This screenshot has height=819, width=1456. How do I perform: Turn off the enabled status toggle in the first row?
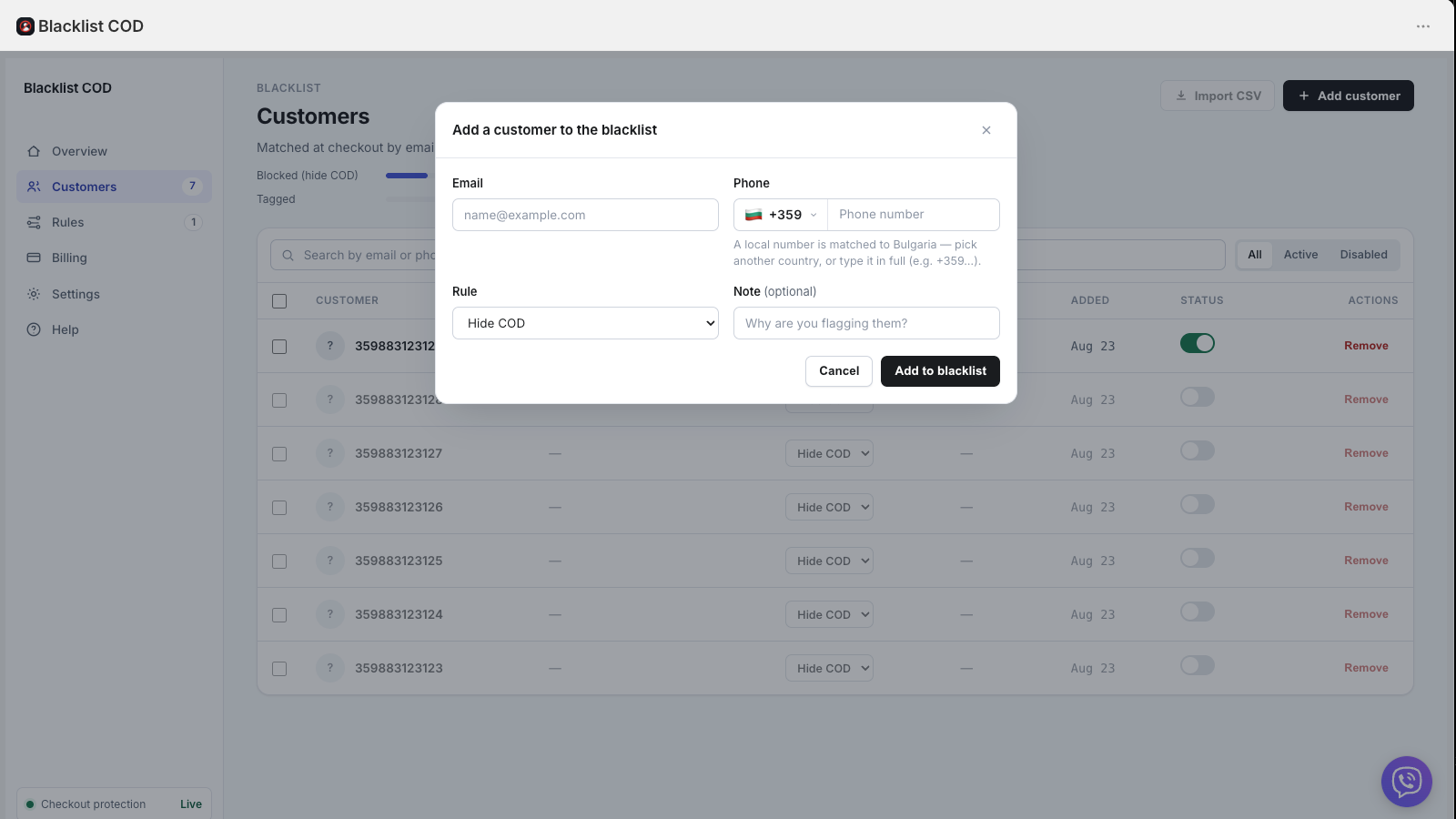pyautogui.click(x=1198, y=343)
